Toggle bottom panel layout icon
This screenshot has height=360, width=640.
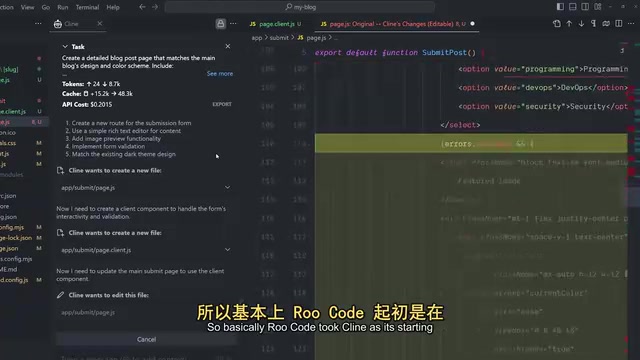573,7
